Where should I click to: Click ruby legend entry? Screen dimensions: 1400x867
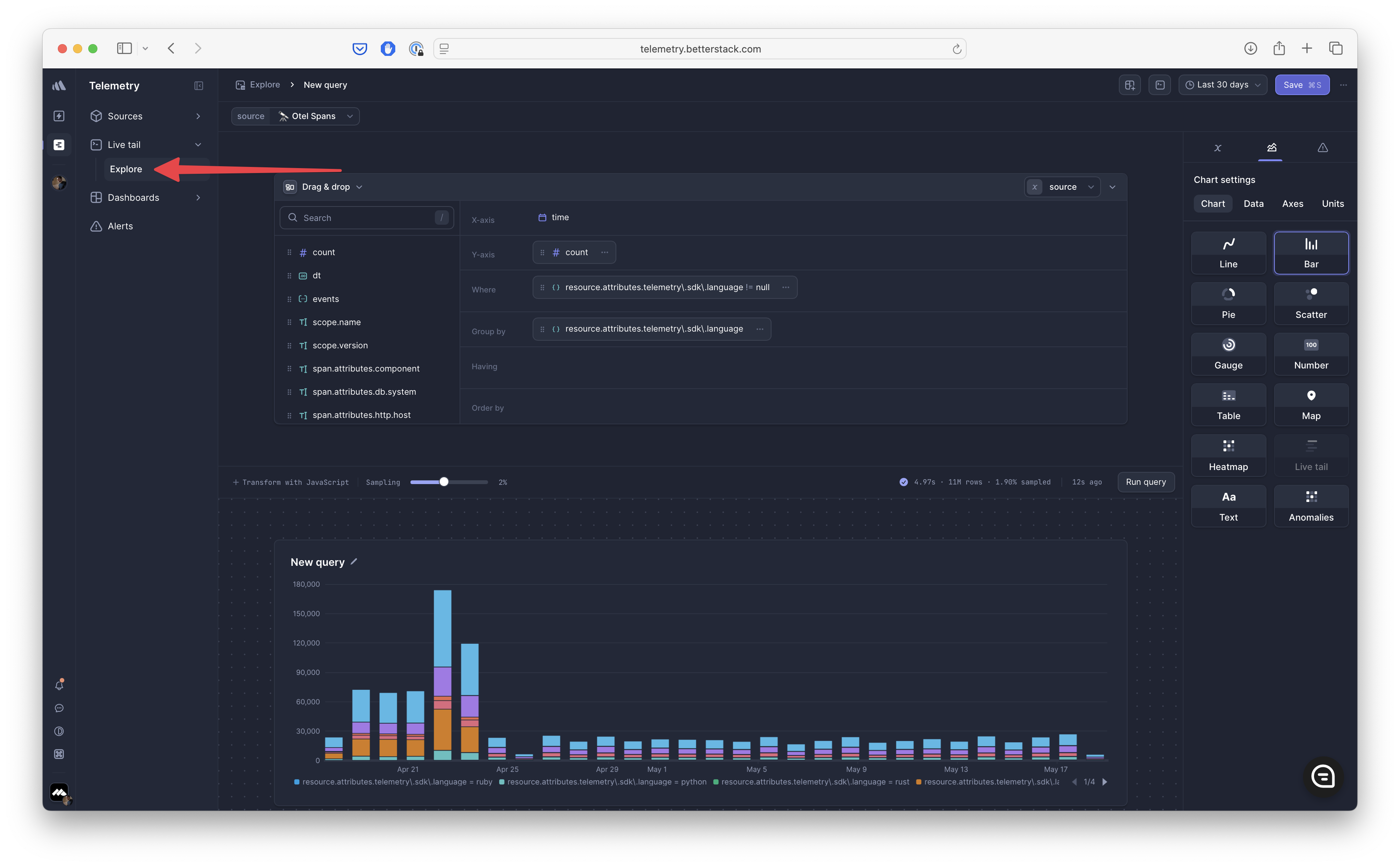click(x=393, y=781)
